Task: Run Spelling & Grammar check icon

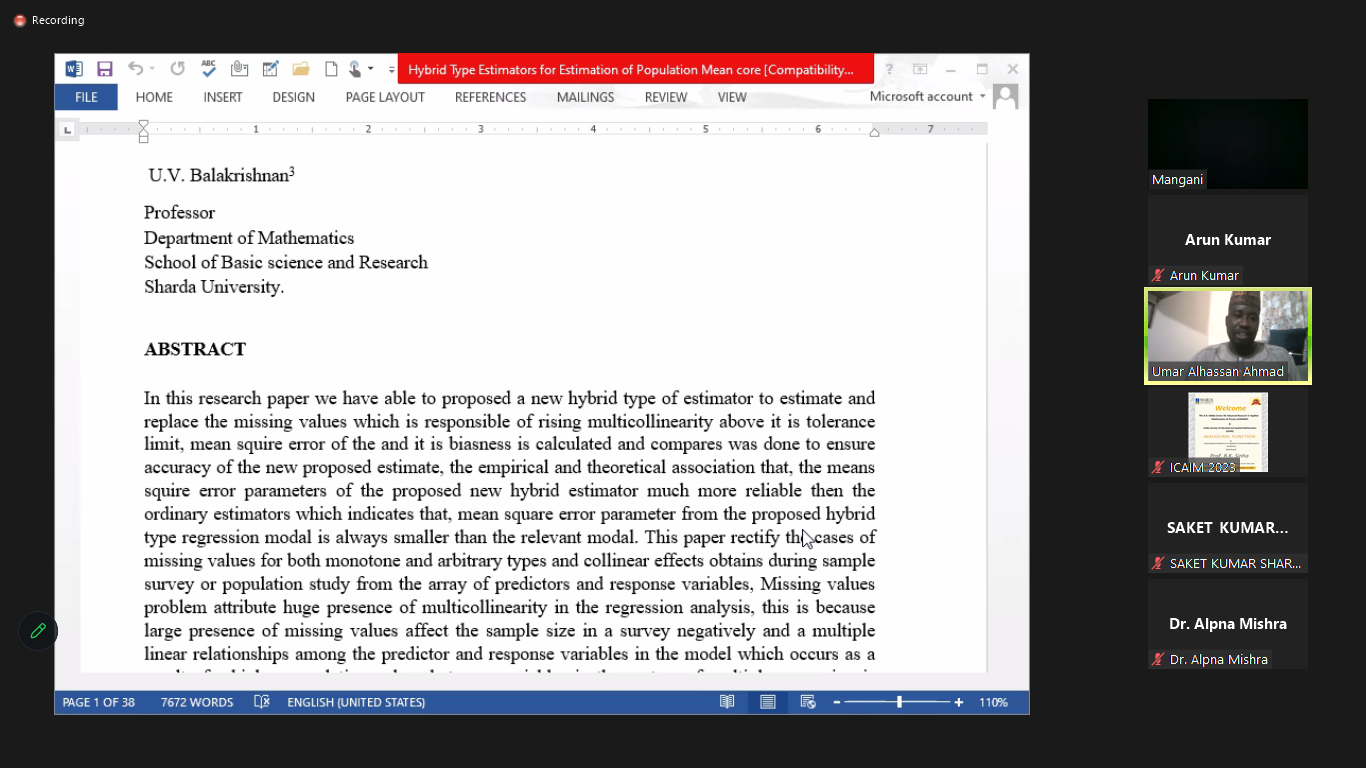Action: pos(208,69)
